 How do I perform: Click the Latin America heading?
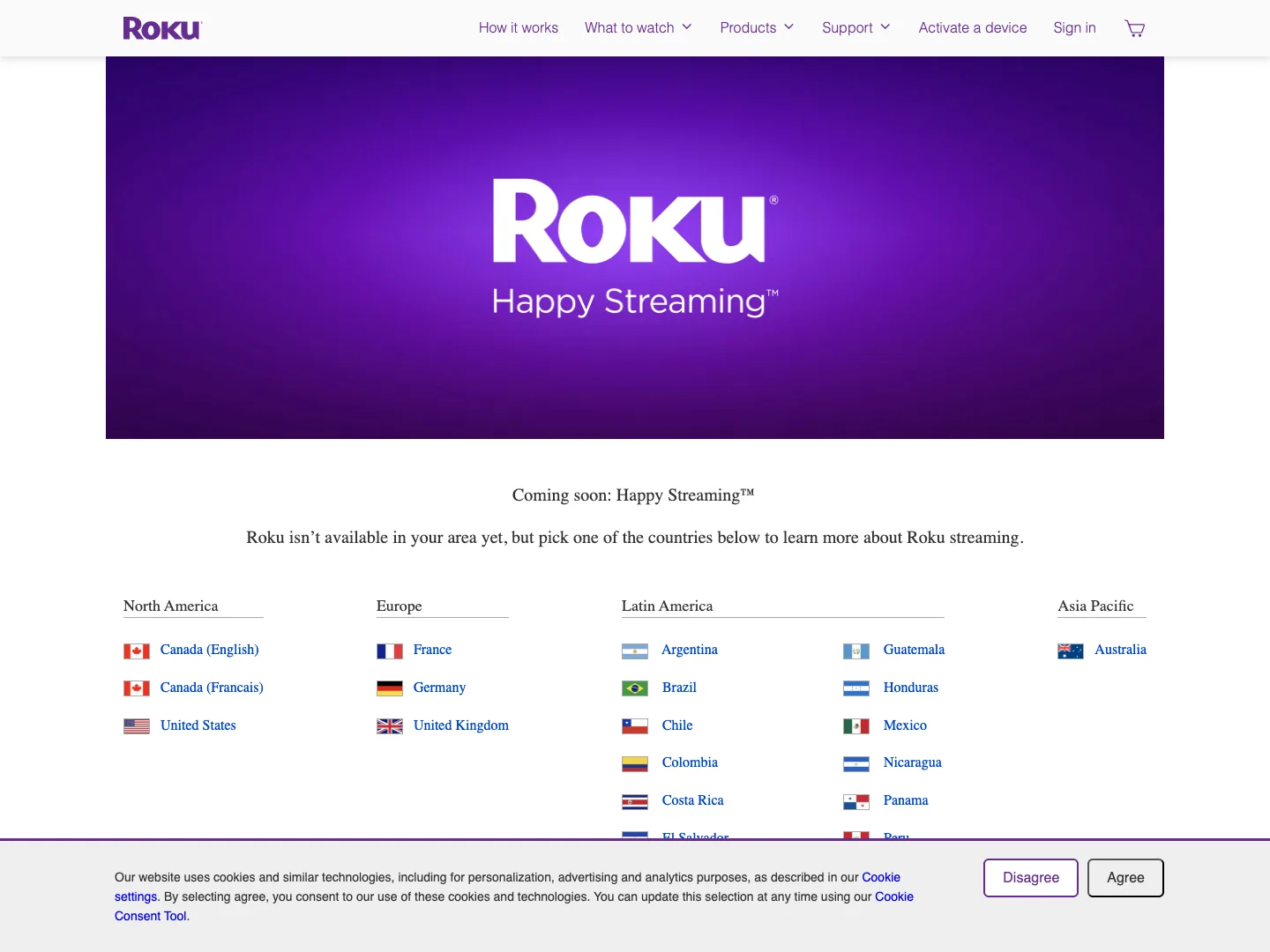pos(667,606)
